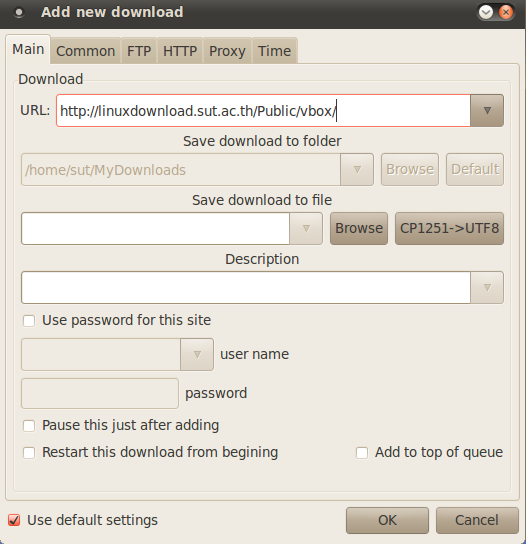
Task: Switch to the HTTP tab
Action: [x=180, y=51]
